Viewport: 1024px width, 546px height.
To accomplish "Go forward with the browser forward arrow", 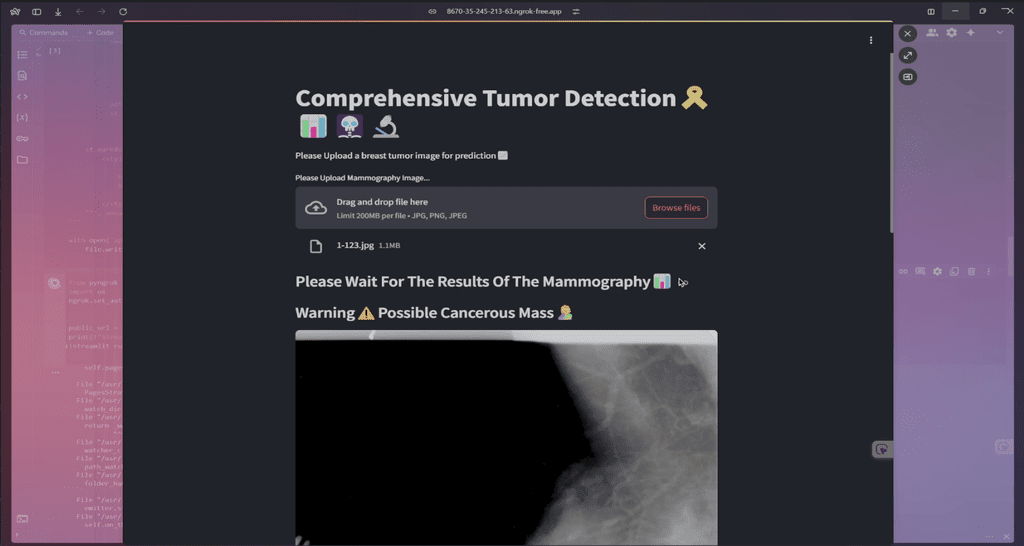I will coord(101,12).
